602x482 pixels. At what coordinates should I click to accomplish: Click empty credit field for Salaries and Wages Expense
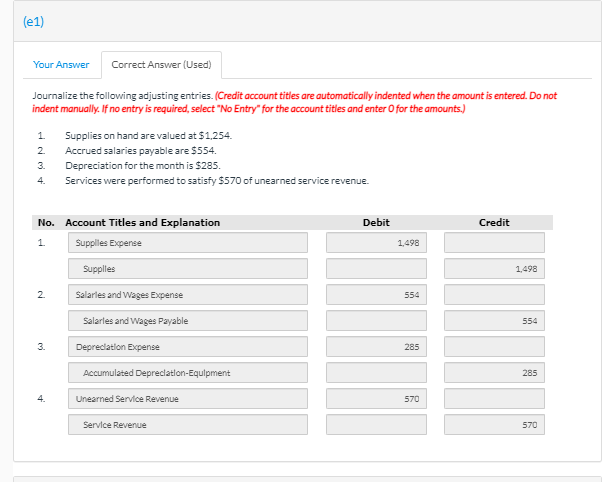pyautogui.click(x=494, y=295)
